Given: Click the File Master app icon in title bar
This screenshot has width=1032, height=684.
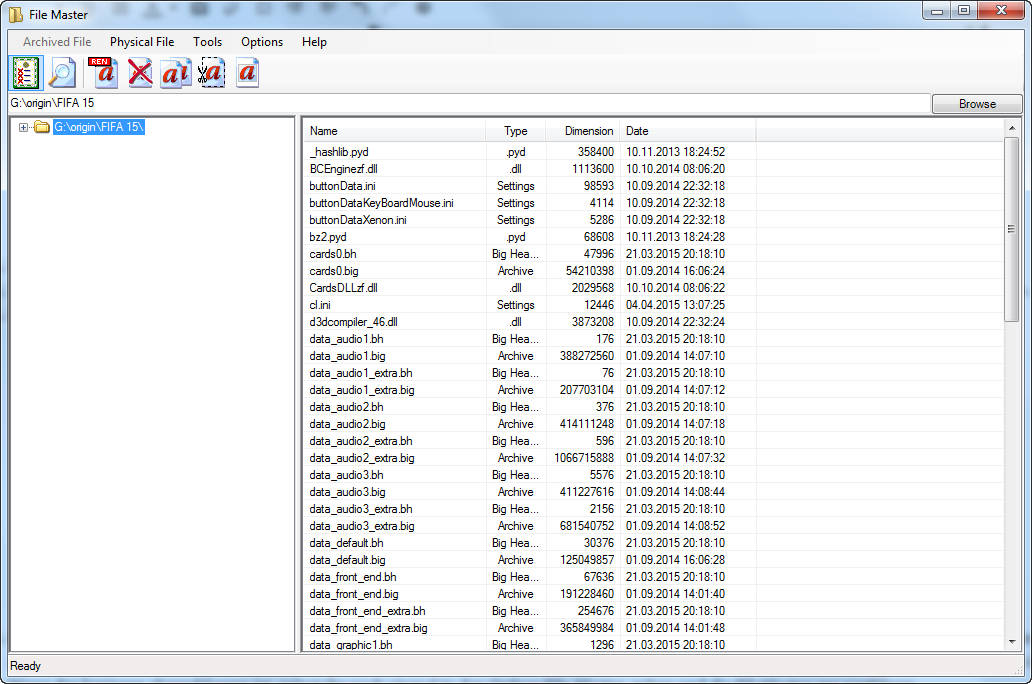Looking at the screenshot, I should click(x=15, y=14).
